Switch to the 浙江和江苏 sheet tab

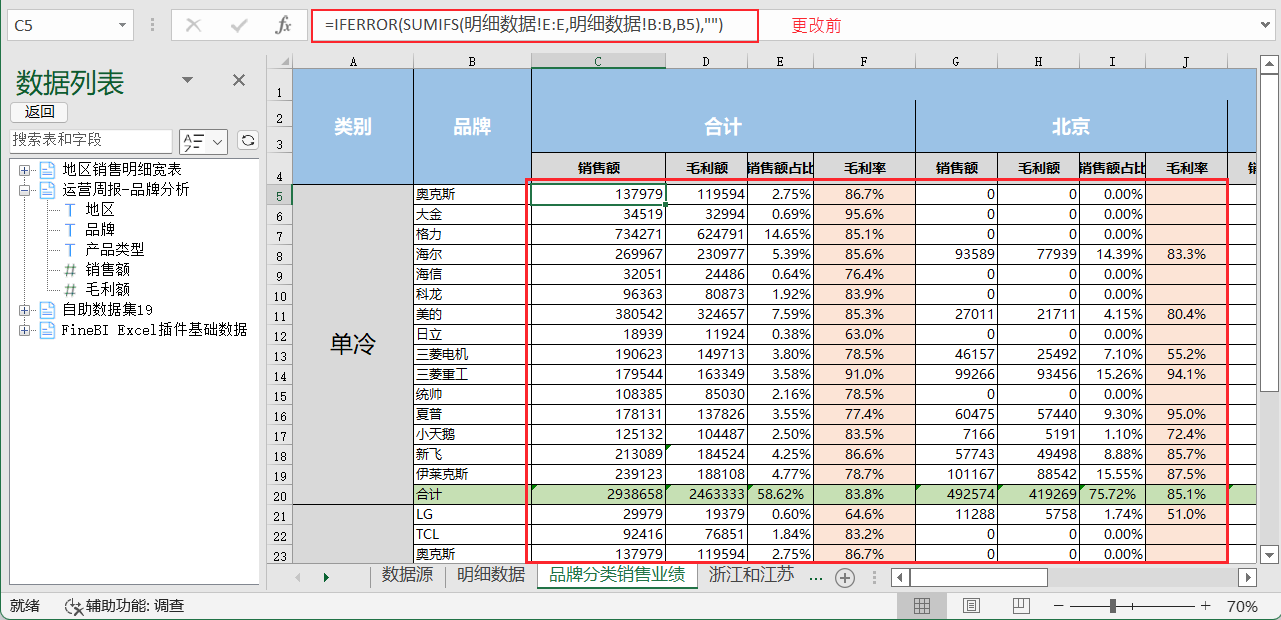click(751, 576)
